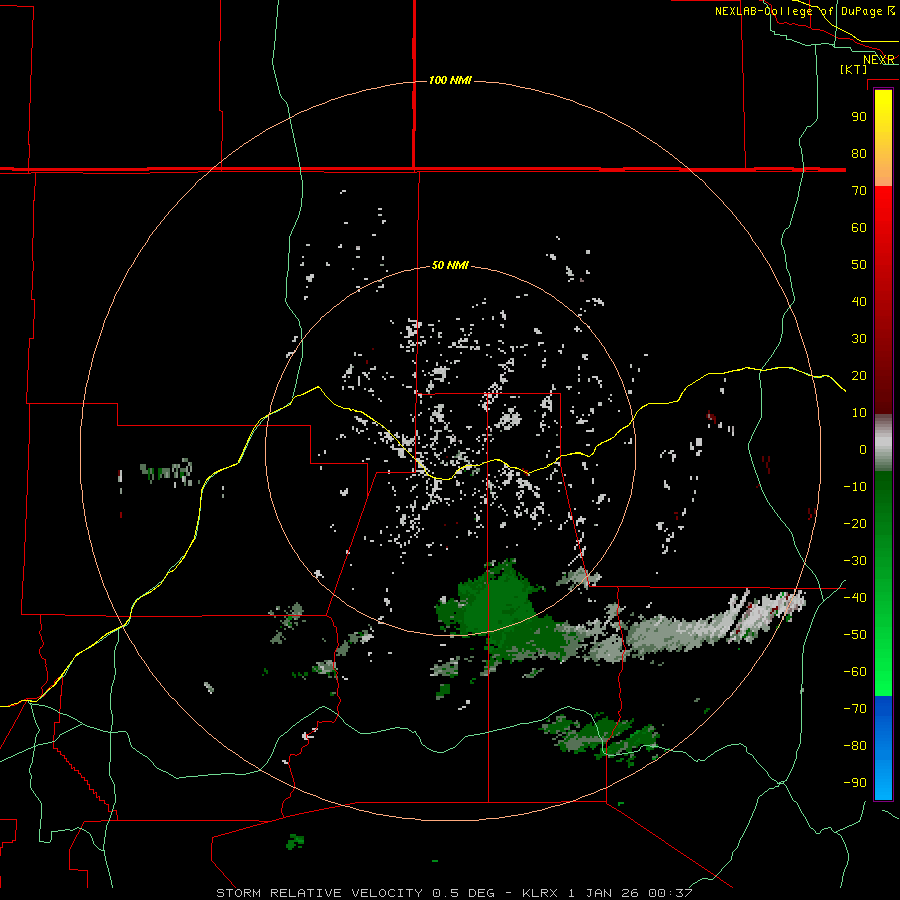The image size is (900, 900).
Task: Click the 40 value on the velocity scale
Action: point(859,302)
